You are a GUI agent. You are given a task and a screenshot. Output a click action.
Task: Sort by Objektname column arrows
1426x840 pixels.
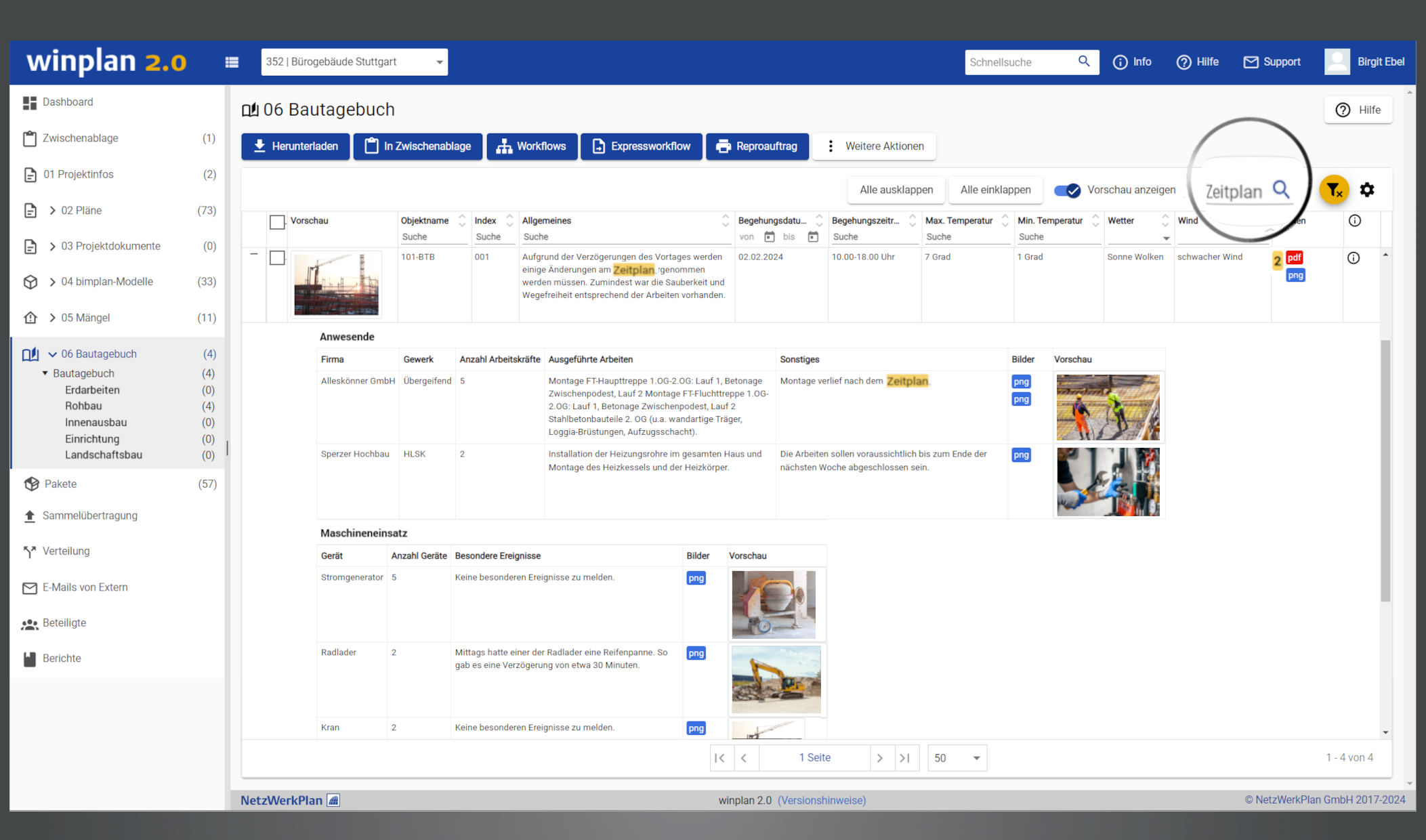[x=462, y=220]
